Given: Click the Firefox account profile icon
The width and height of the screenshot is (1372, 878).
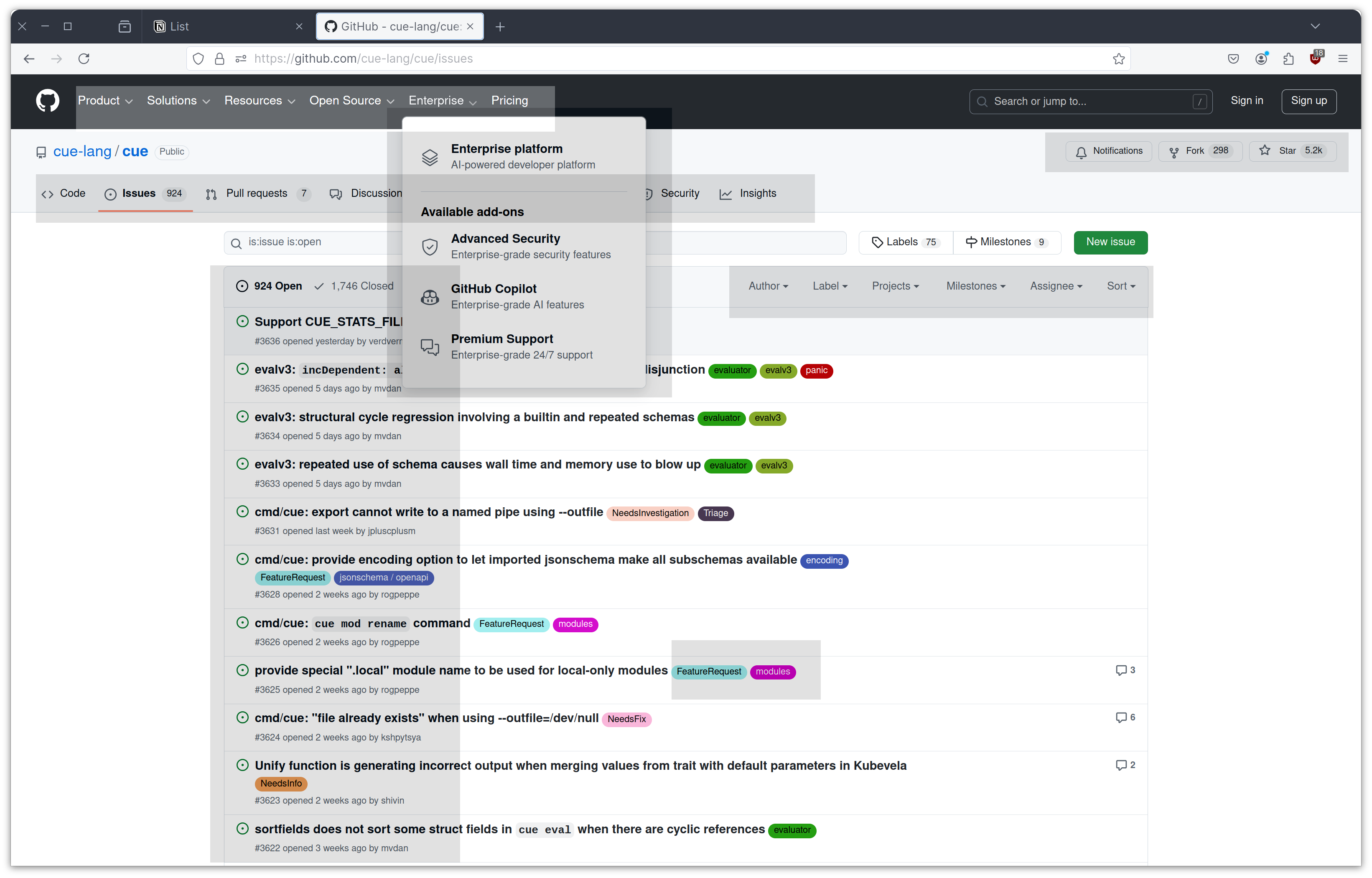Looking at the screenshot, I should (1261, 59).
